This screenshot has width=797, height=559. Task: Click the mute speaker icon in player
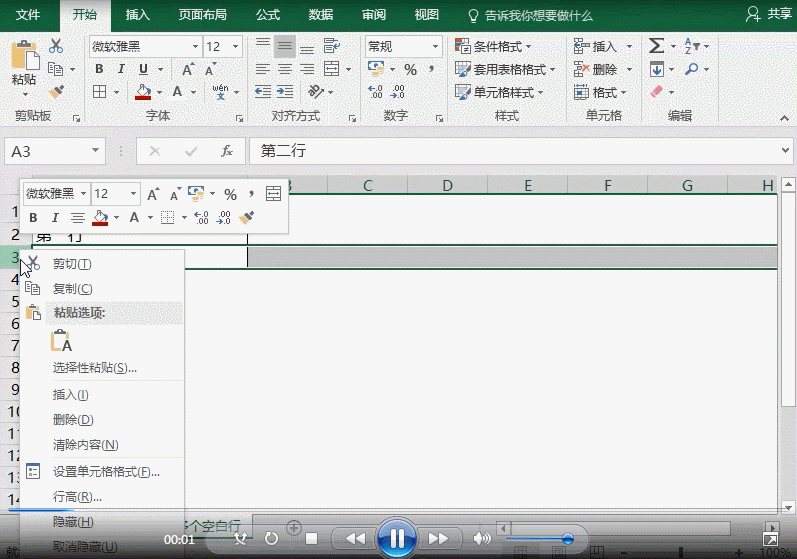tap(482, 538)
